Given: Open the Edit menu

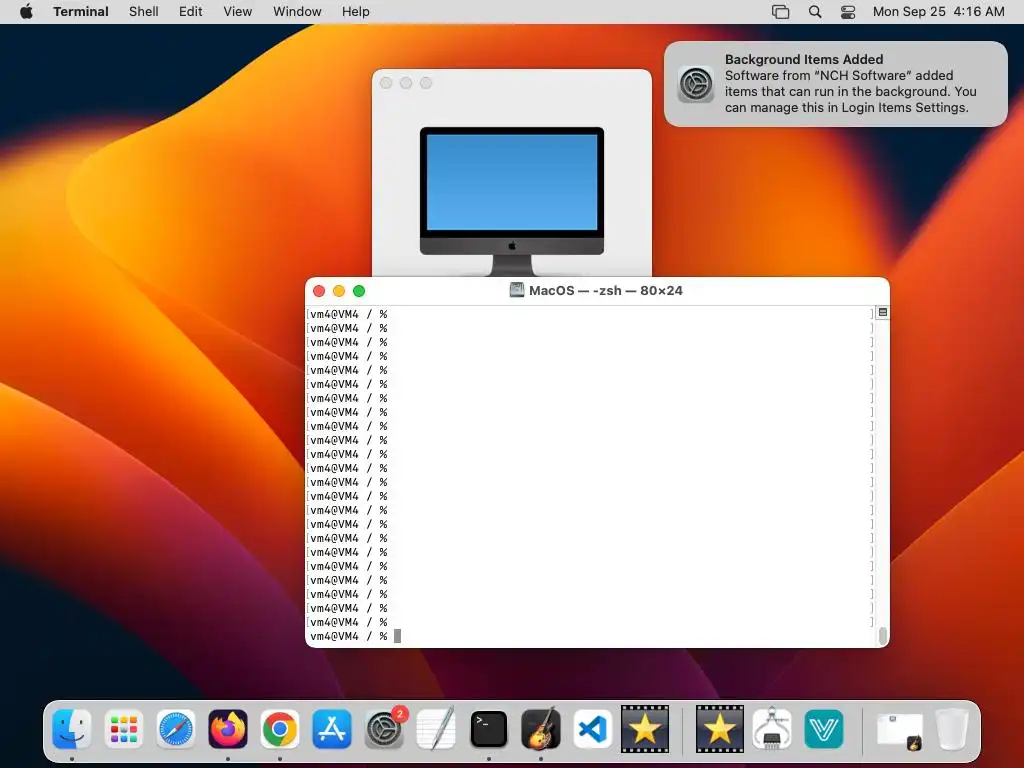Looking at the screenshot, I should click(191, 12).
